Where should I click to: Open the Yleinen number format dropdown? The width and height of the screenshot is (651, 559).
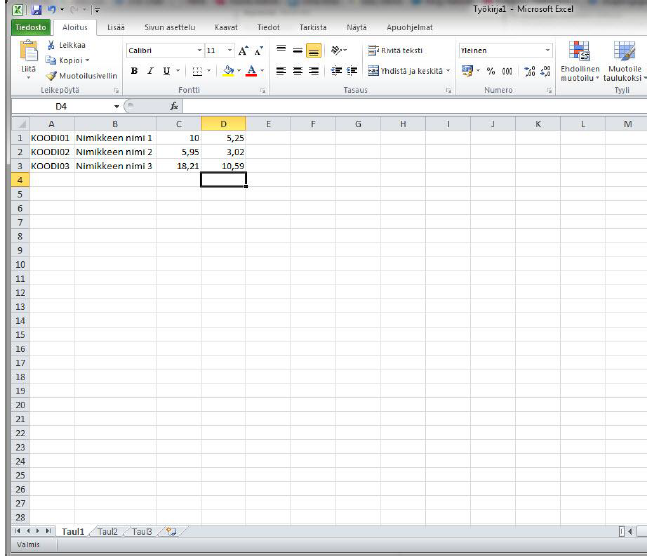coord(548,50)
